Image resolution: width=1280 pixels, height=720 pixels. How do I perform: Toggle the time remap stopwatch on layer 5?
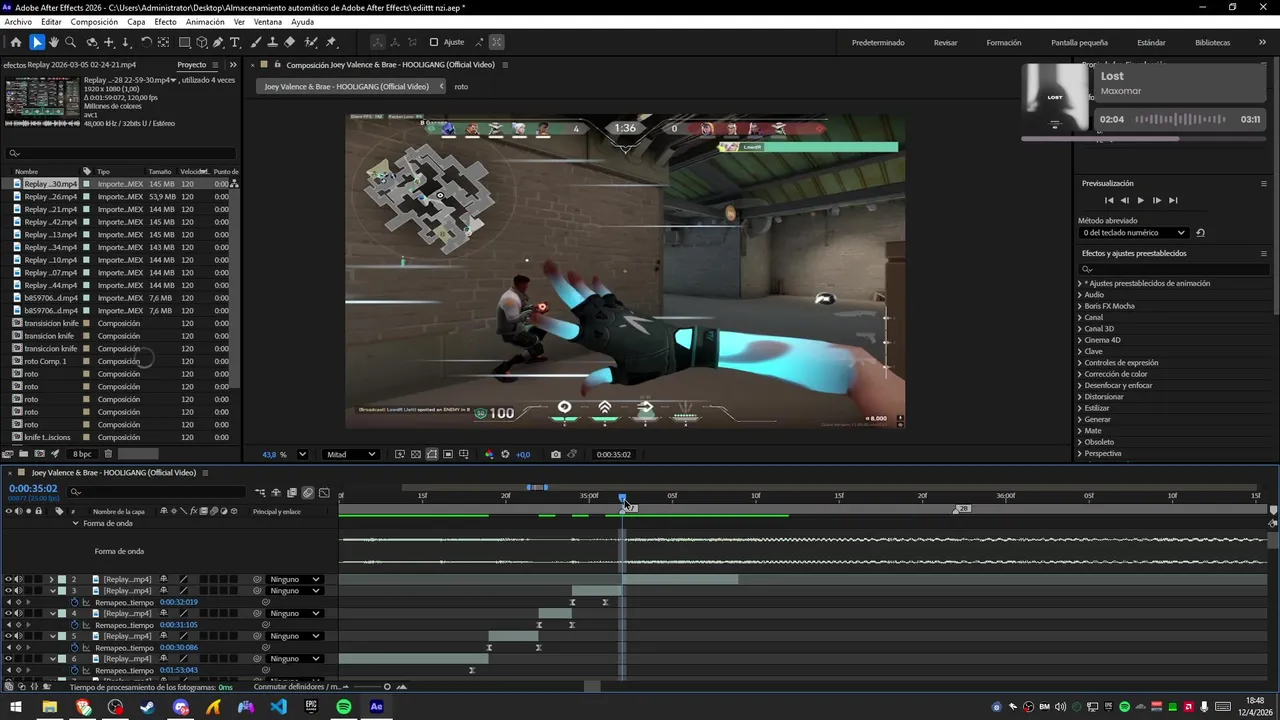coord(74,647)
